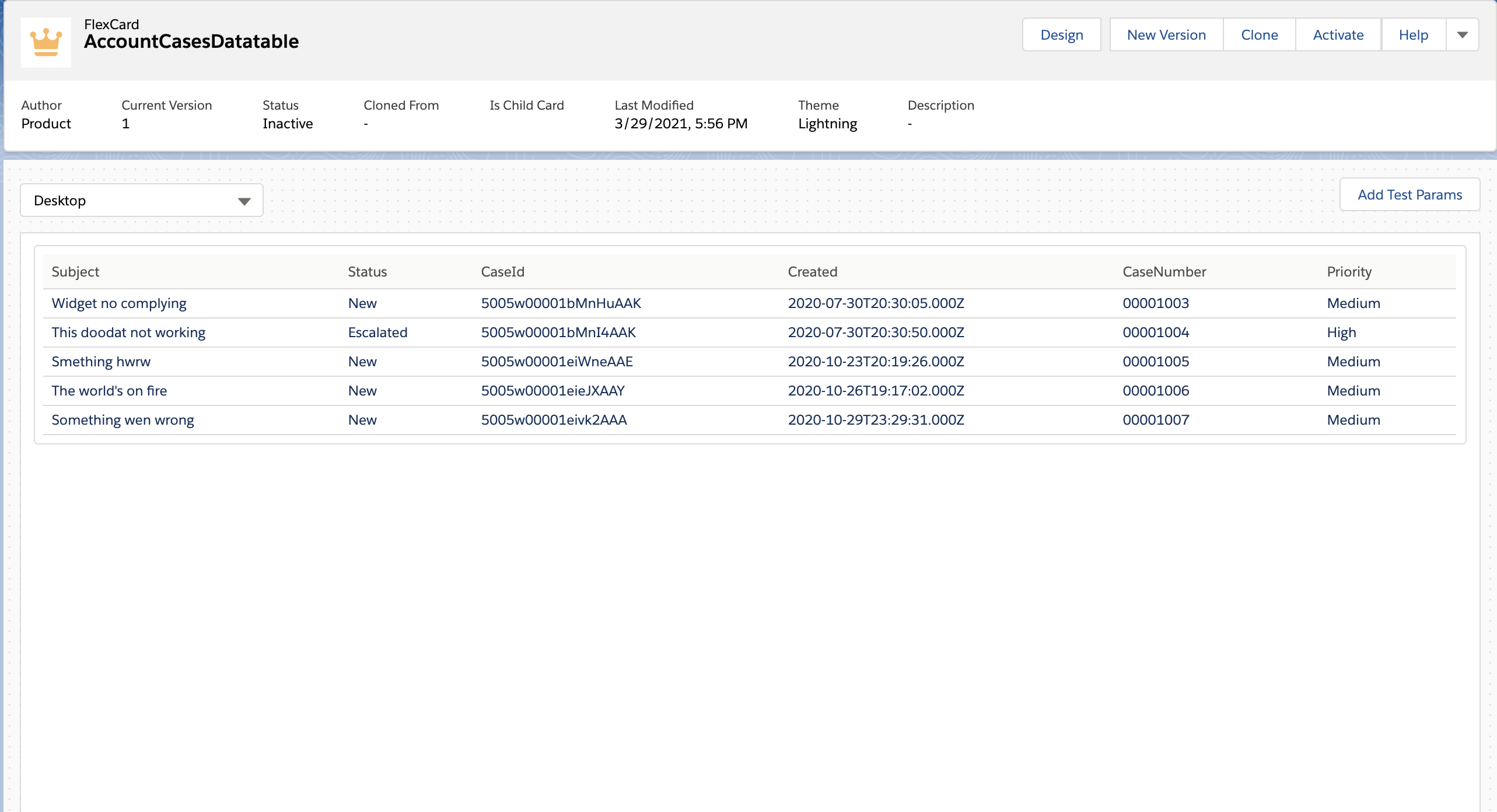Click the Inactive status value
The width and height of the screenshot is (1497, 812).
[x=288, y=124]
